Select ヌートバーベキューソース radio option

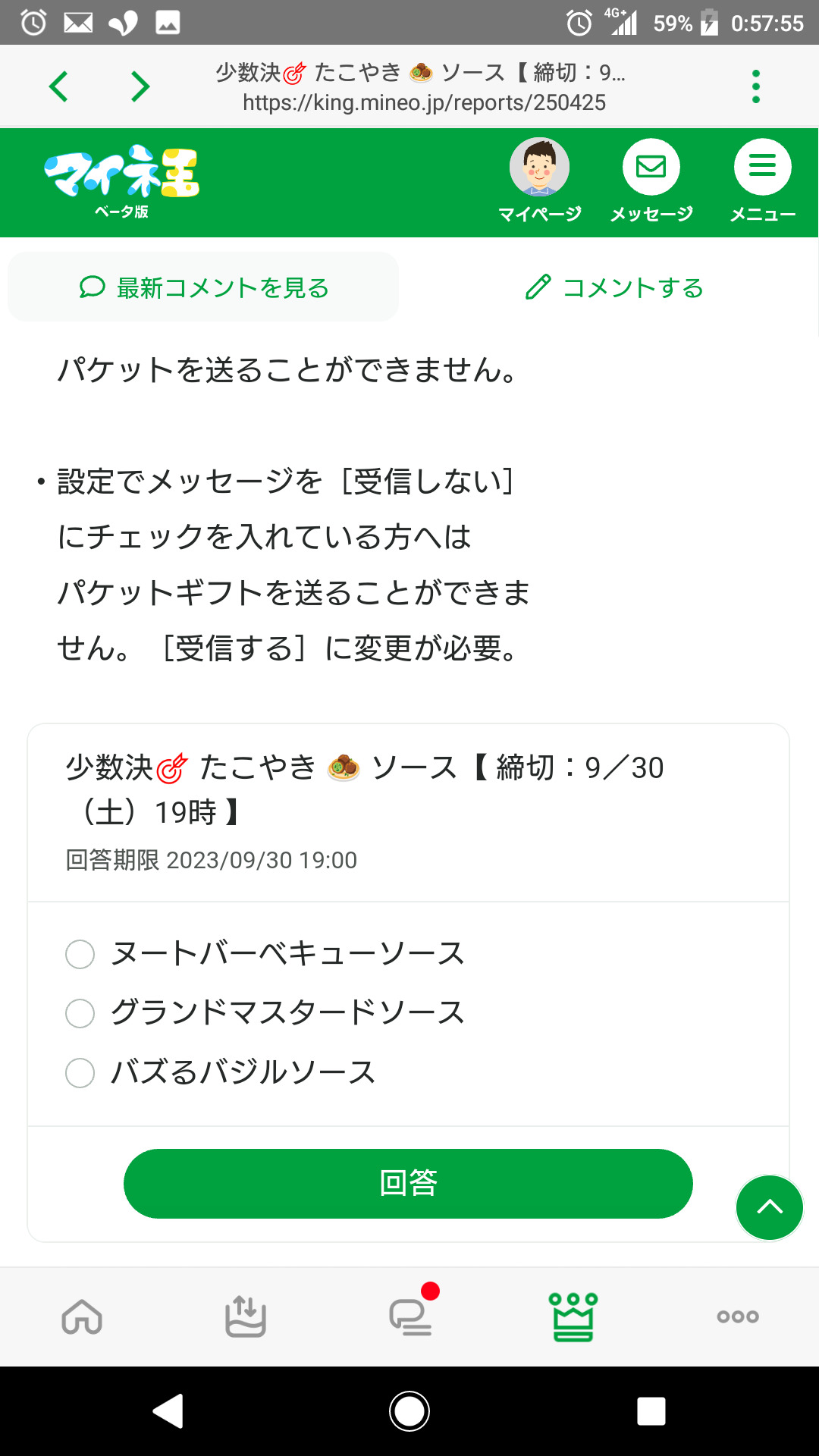(x=80, y=954)
